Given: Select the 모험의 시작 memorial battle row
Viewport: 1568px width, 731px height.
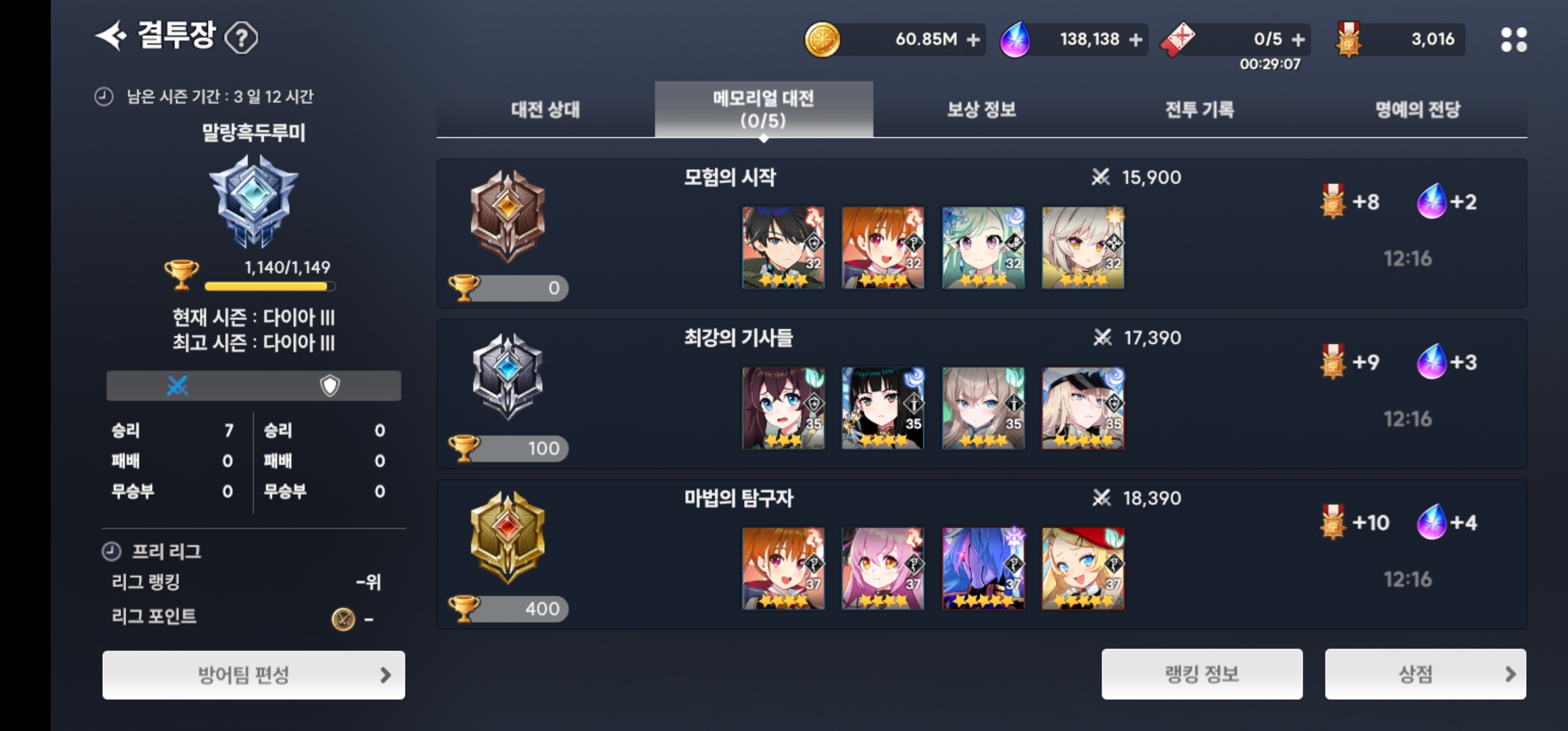Looking at the screenshot, I should tap(982, 234).
